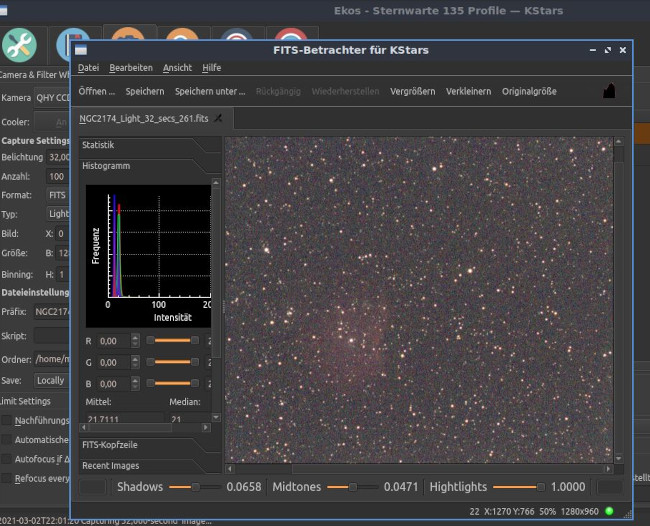Open the Bearbeiten menu
This screenshot has height=526, width=650.
[x=131, y=68]
